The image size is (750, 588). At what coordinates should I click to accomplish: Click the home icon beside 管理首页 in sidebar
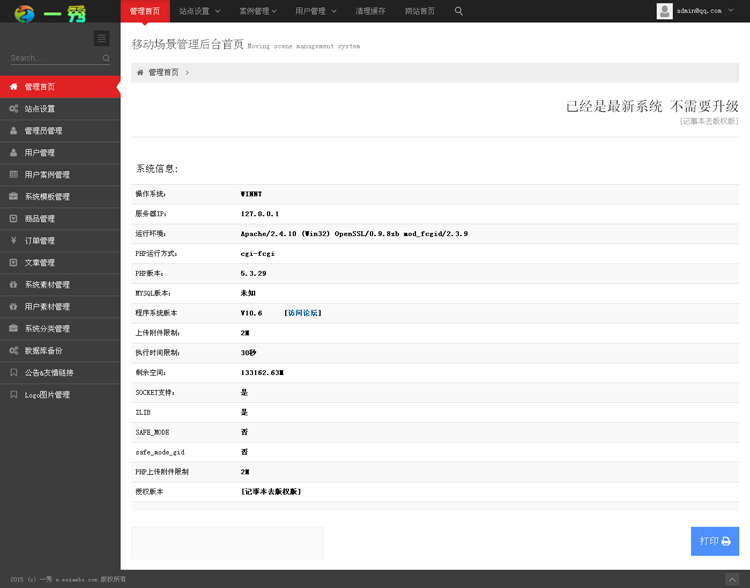coord(14,87)
